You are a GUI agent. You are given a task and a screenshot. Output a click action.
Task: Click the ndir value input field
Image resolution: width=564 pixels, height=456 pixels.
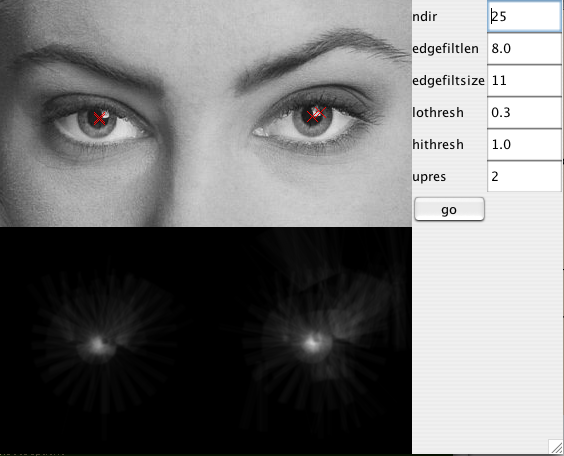[524, 17]
